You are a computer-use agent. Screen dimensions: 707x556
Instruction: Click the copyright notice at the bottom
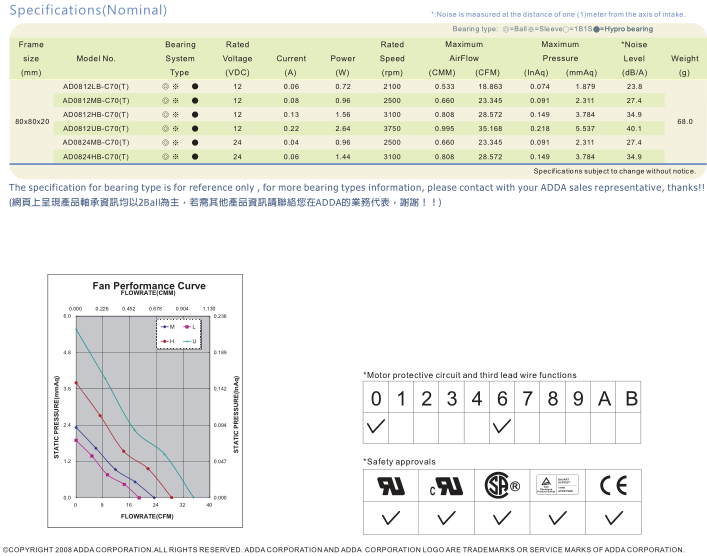tap(344, 550)
